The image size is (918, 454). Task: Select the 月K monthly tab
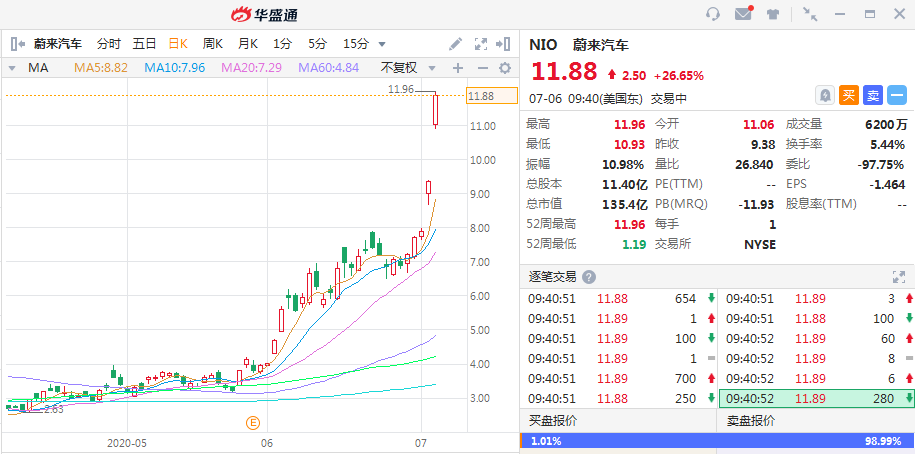click(248, 43)
